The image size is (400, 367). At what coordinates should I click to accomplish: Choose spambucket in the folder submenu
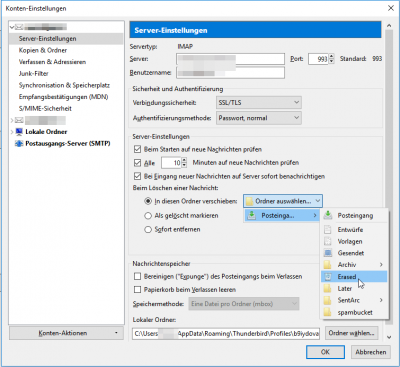click(x=354, y=312)
